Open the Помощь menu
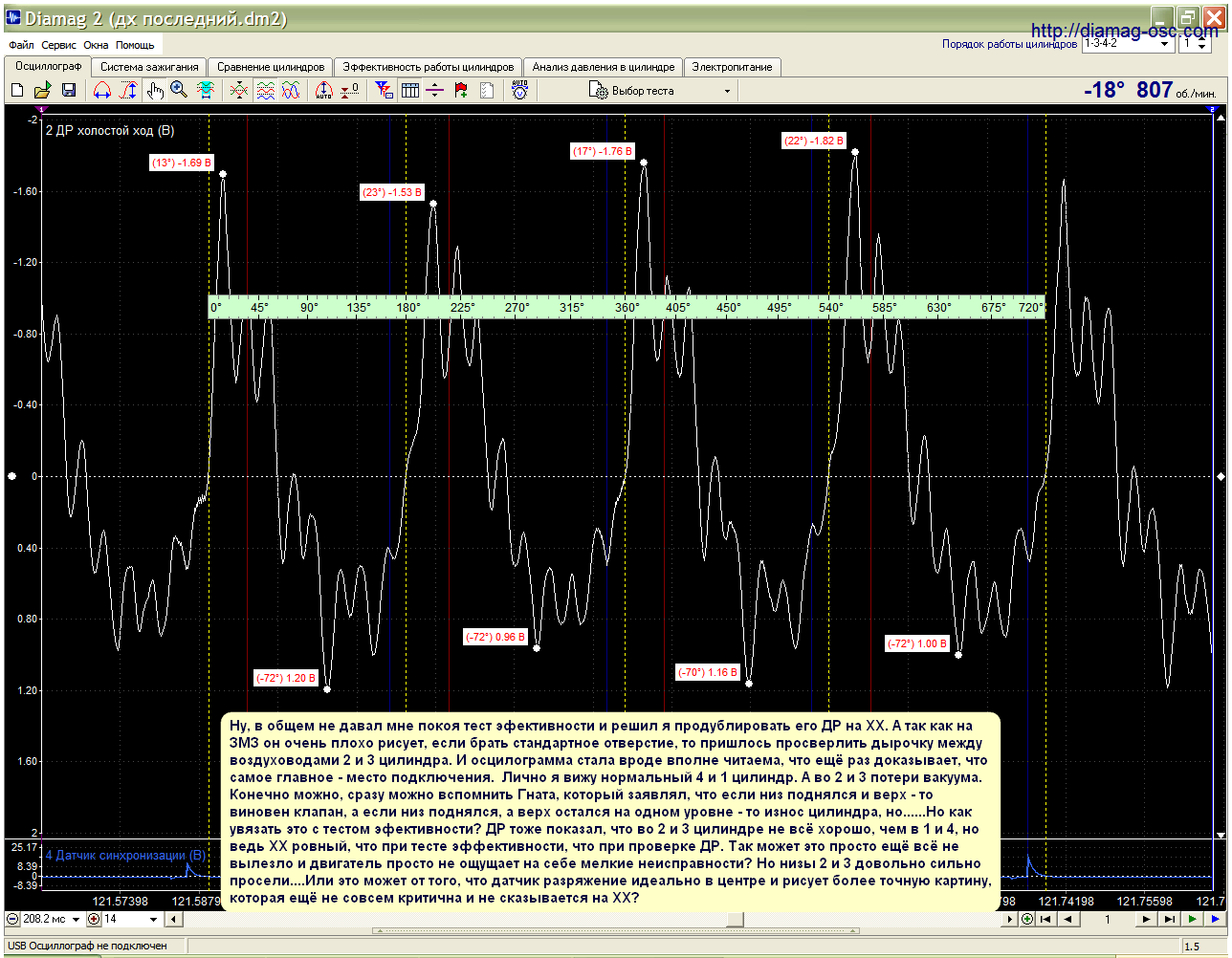 point(135,45)
